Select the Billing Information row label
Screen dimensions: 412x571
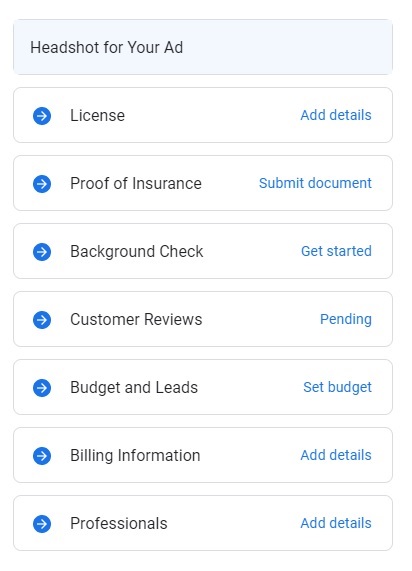135,456
